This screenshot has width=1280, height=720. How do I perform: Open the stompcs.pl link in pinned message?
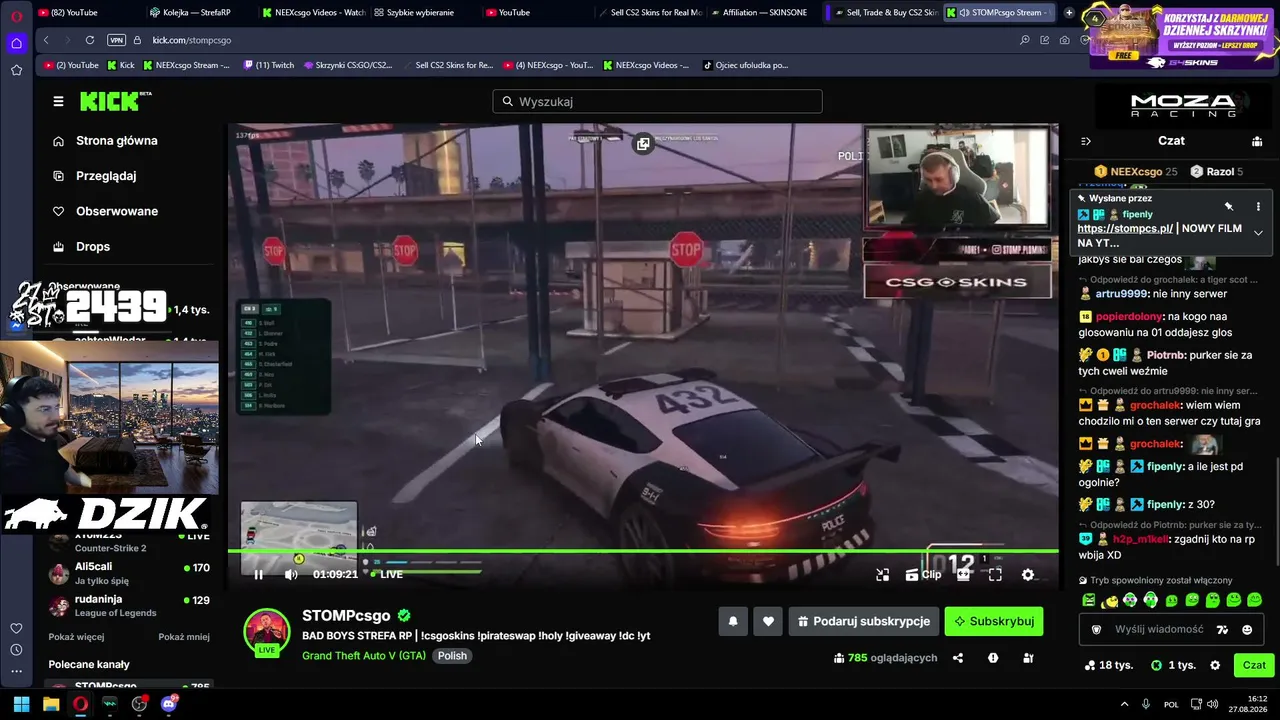1125,228
